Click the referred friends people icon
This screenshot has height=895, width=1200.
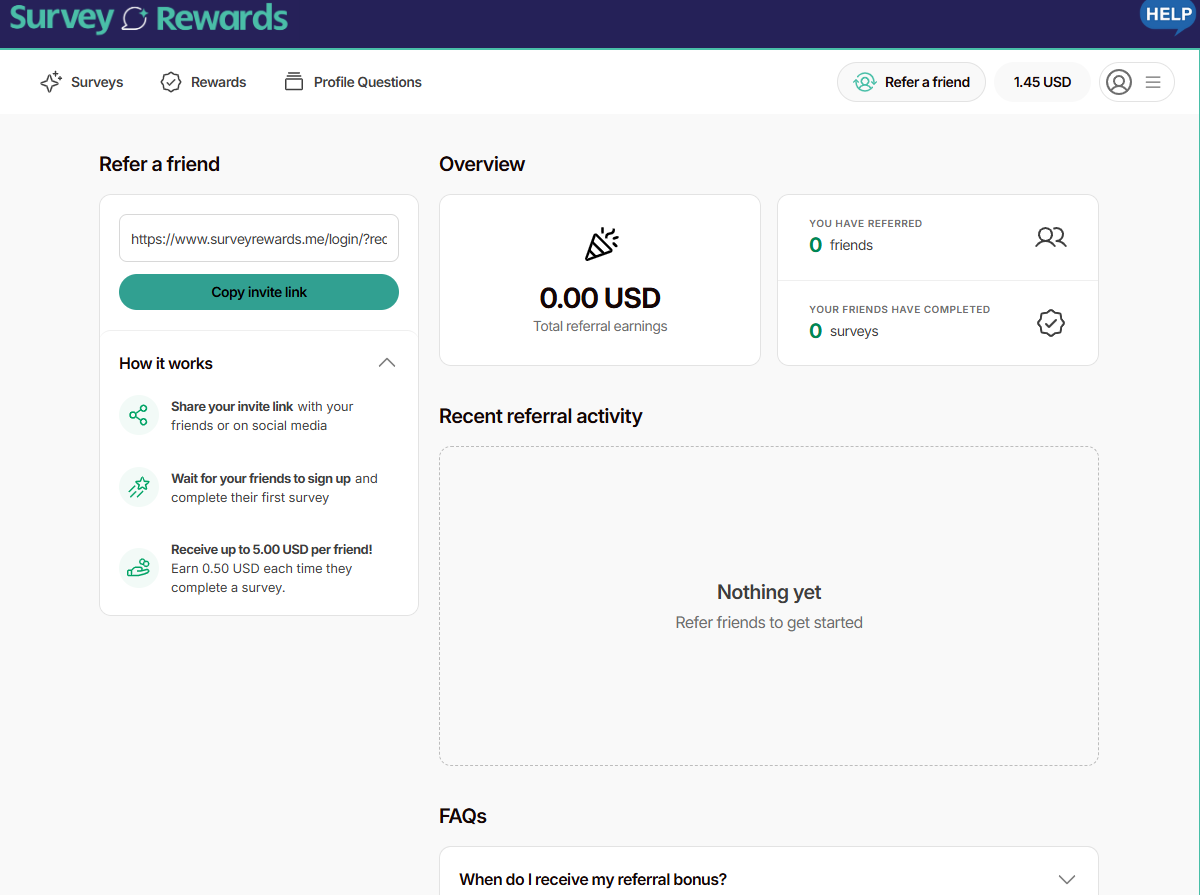coord(1050,237)
